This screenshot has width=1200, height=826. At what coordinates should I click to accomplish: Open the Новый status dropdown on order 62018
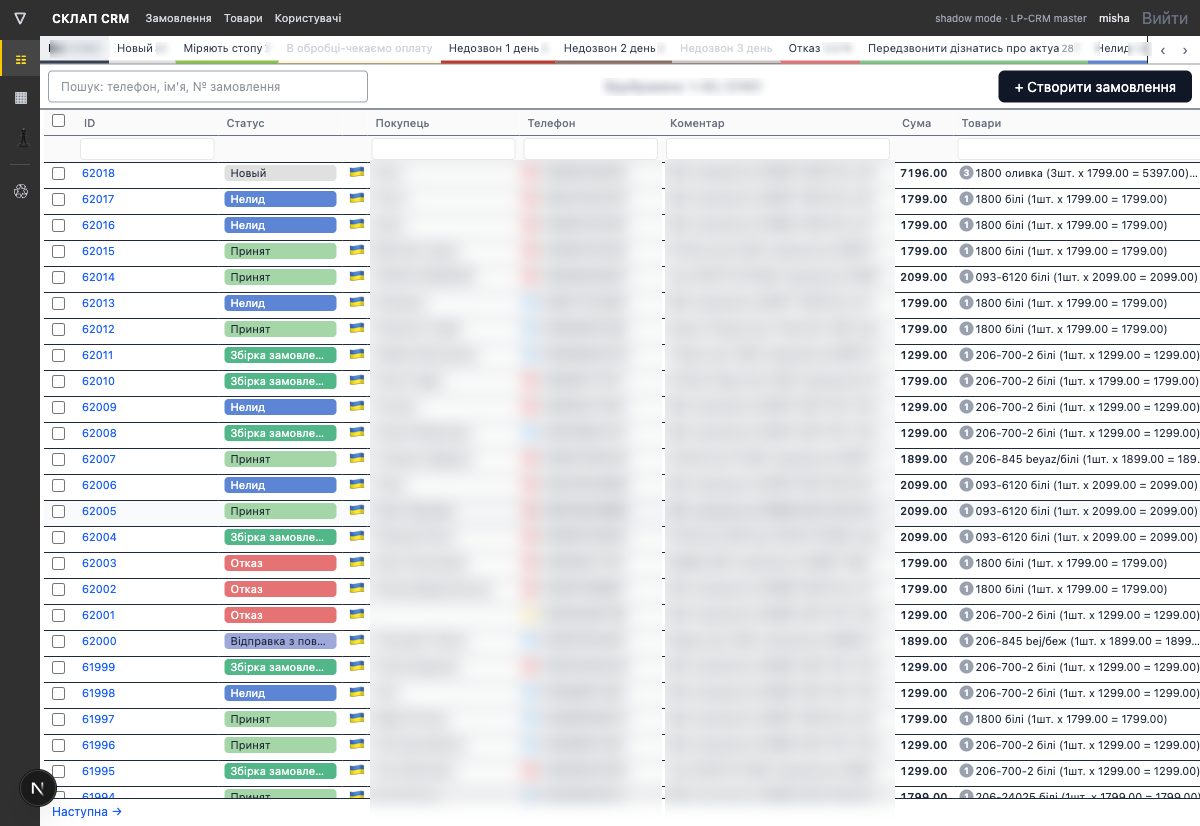280,173
